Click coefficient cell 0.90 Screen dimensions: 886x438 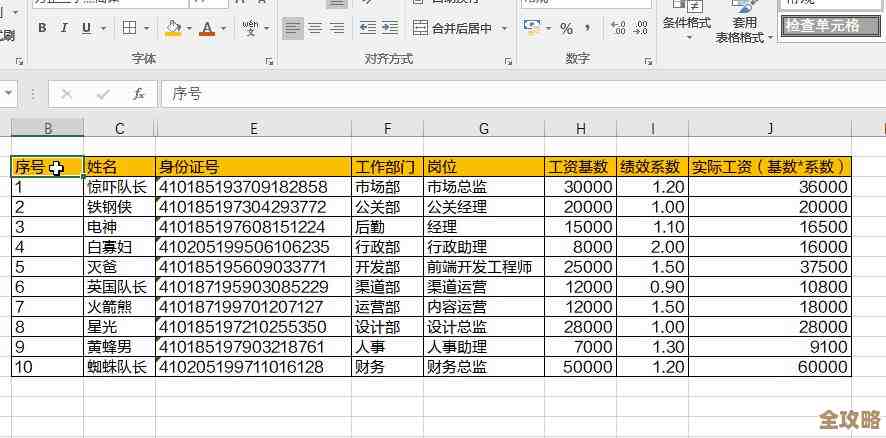[653, 287]
